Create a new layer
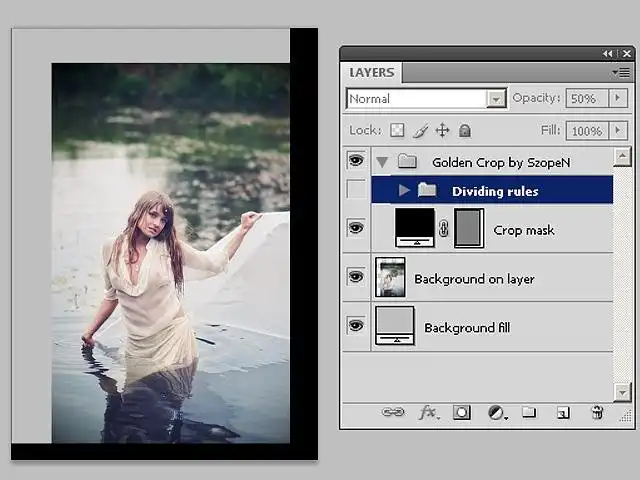 [x=563, y=413]
